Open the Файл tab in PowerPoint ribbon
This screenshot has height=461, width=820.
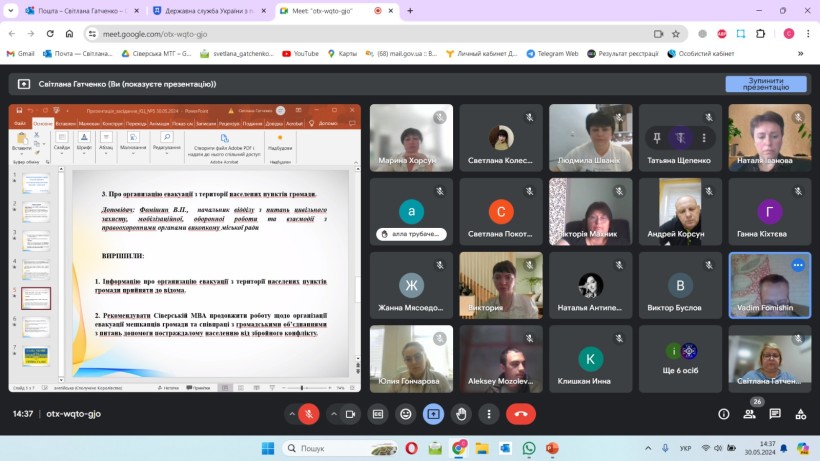[20, 124]
